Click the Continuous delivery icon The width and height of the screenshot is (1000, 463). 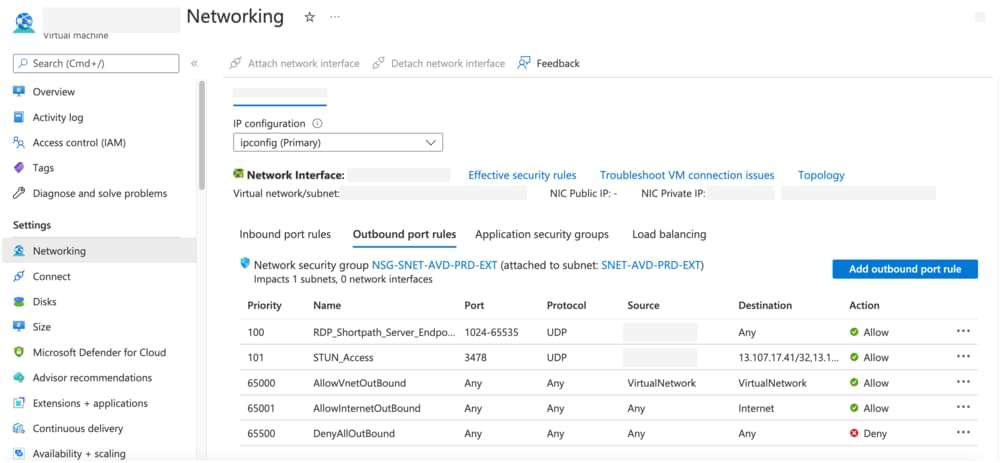[19, 429]
